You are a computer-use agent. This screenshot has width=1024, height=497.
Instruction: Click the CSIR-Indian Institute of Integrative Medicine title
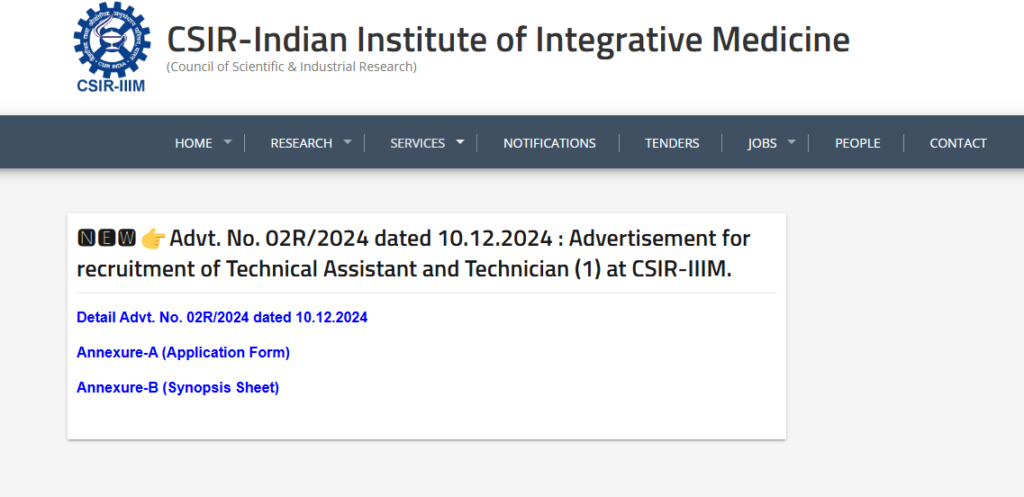pos(508,39)
